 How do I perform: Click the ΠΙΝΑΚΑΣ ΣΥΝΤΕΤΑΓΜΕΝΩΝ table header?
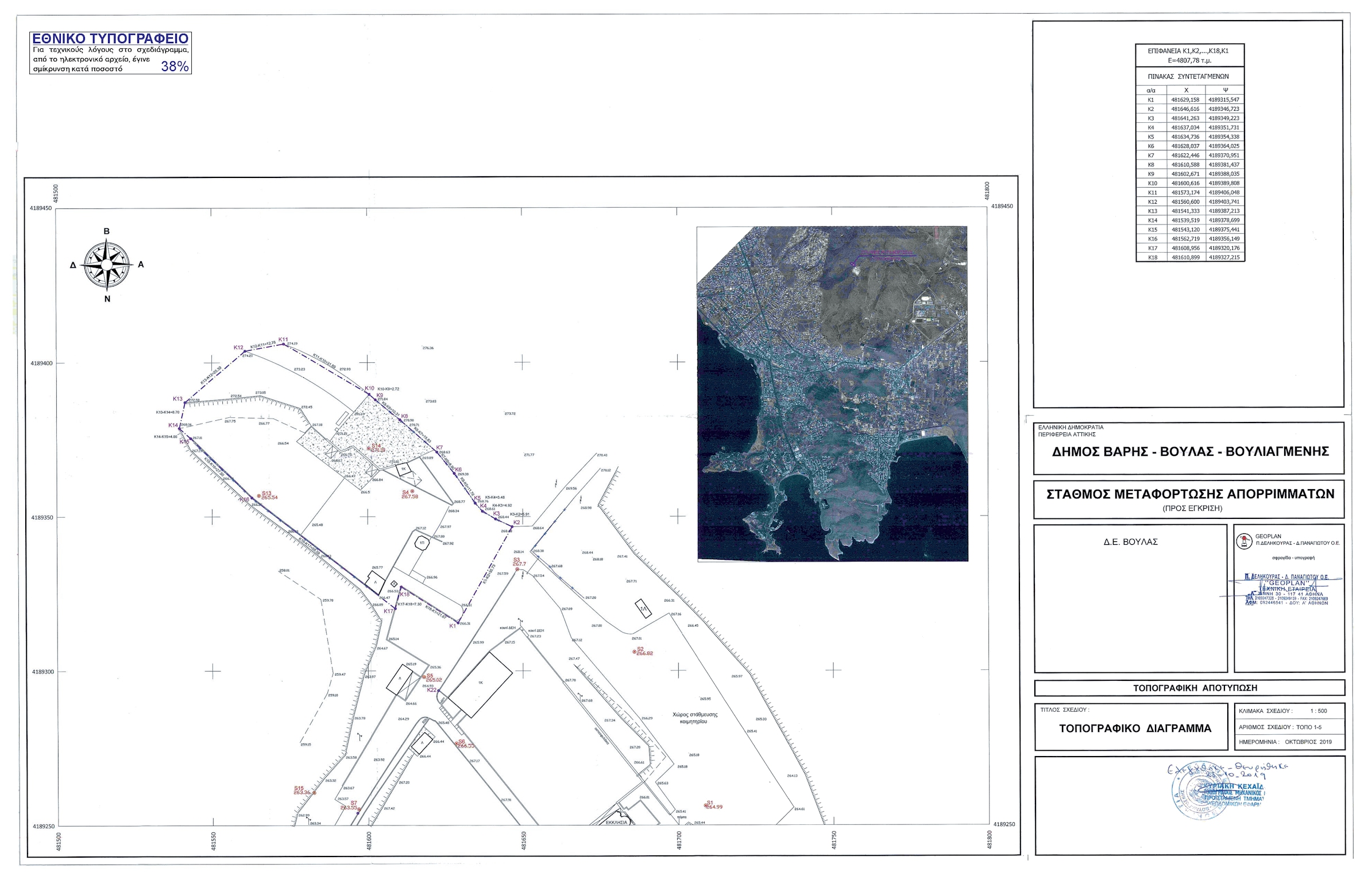coord(1188,76)
